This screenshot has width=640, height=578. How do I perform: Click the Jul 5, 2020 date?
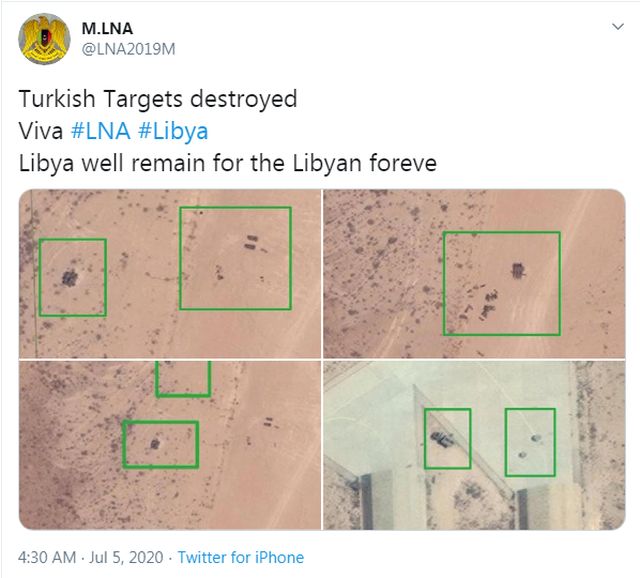click(126, 557)
